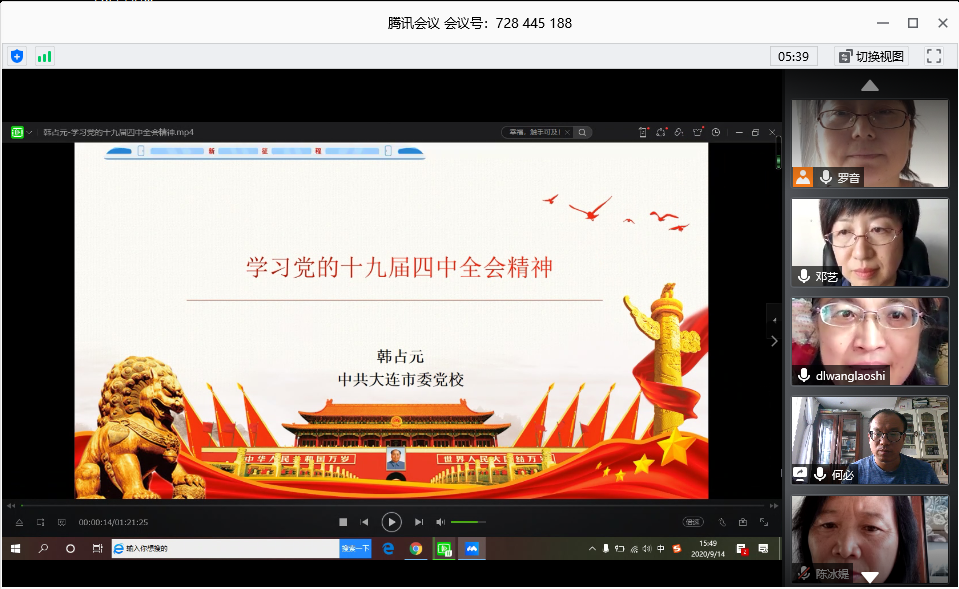Click the blue security shield icon
This screenshot has width=959, height=589.
[x=16, y=56]
